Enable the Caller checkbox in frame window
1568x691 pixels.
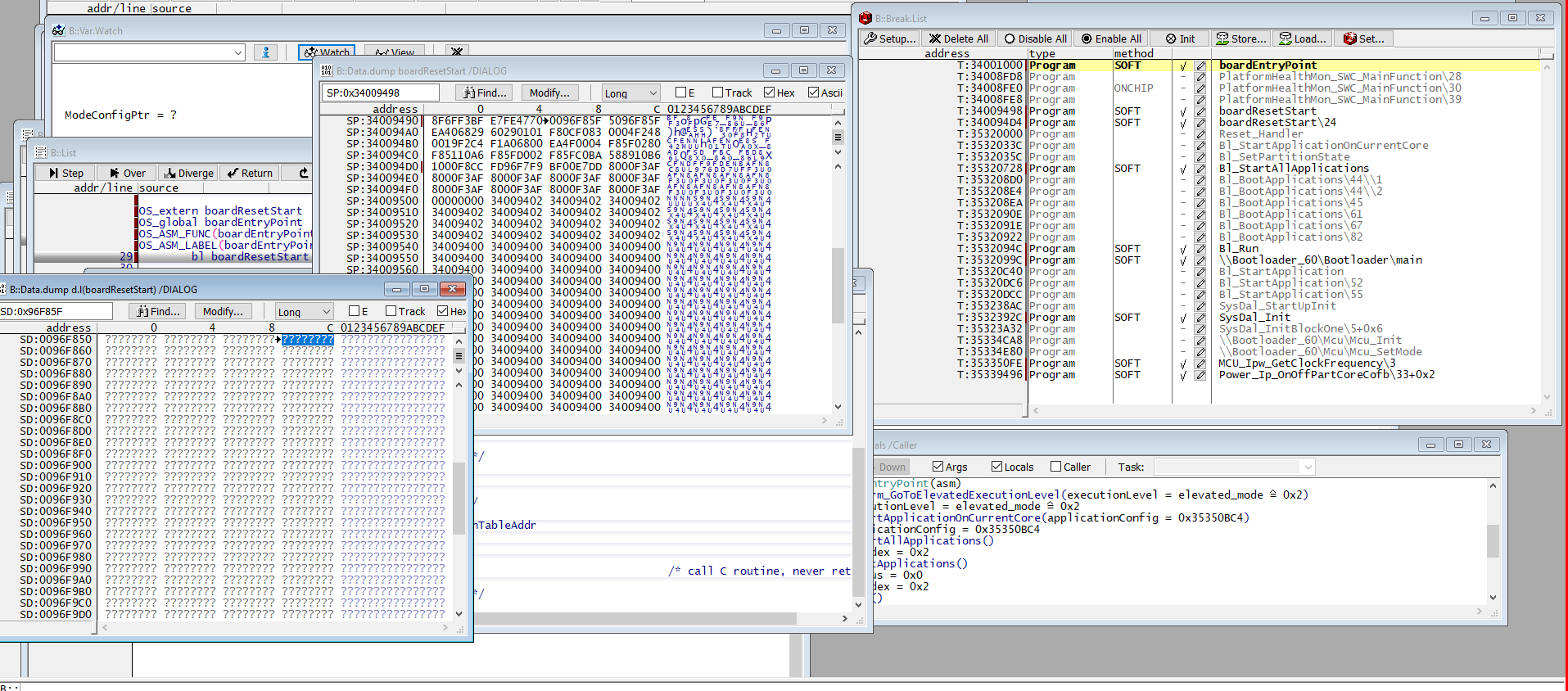point(1056,467)
